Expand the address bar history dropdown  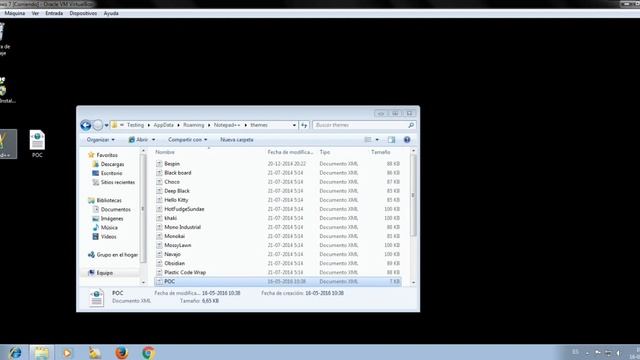[294, 125]
